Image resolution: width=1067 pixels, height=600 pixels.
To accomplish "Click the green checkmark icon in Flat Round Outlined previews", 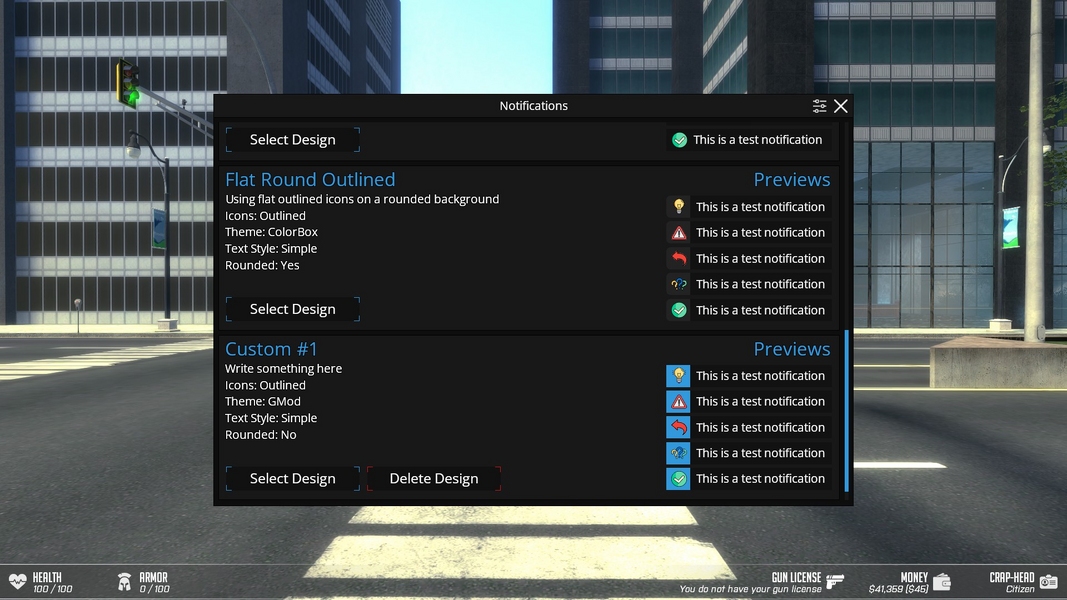I will [x=679, y=311].
